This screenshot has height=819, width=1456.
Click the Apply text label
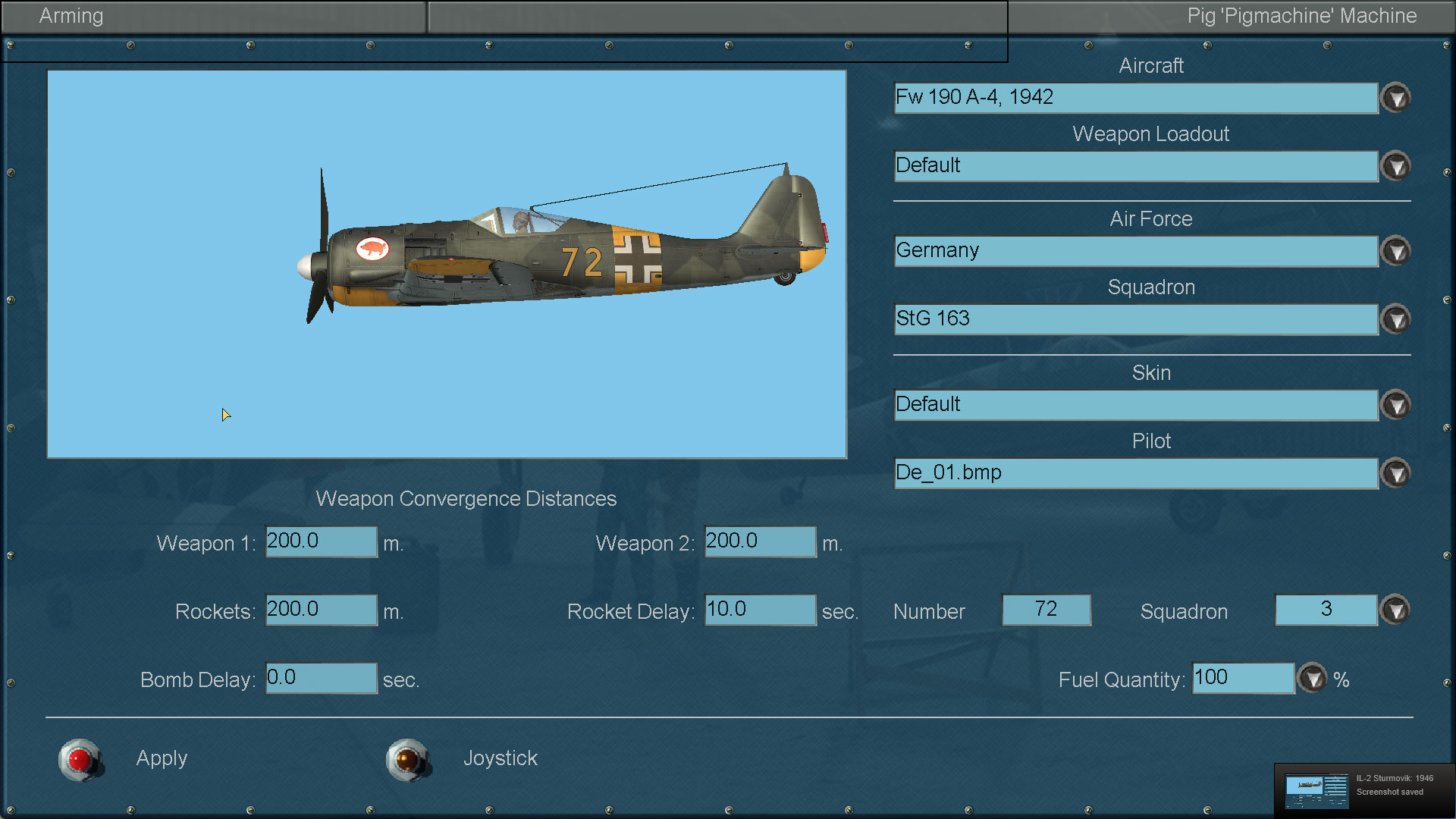pyautogui.click(x=162, y=758)
